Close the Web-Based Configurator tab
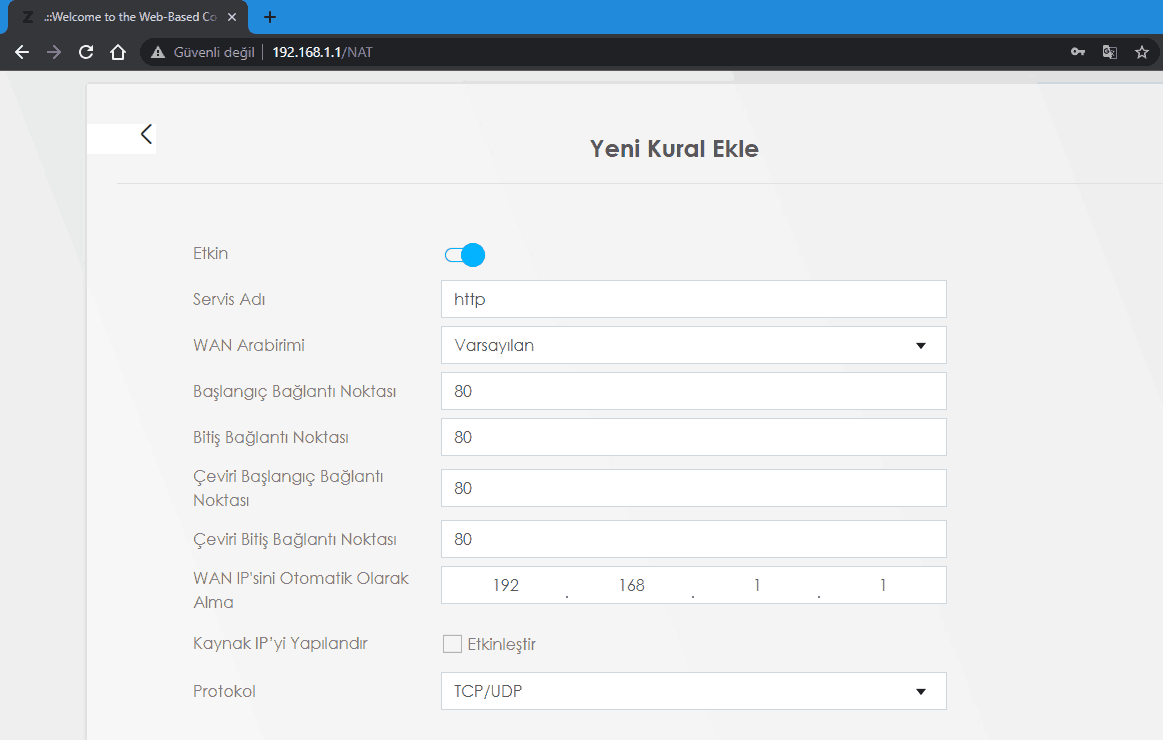1163x740 pixels. 232,17
